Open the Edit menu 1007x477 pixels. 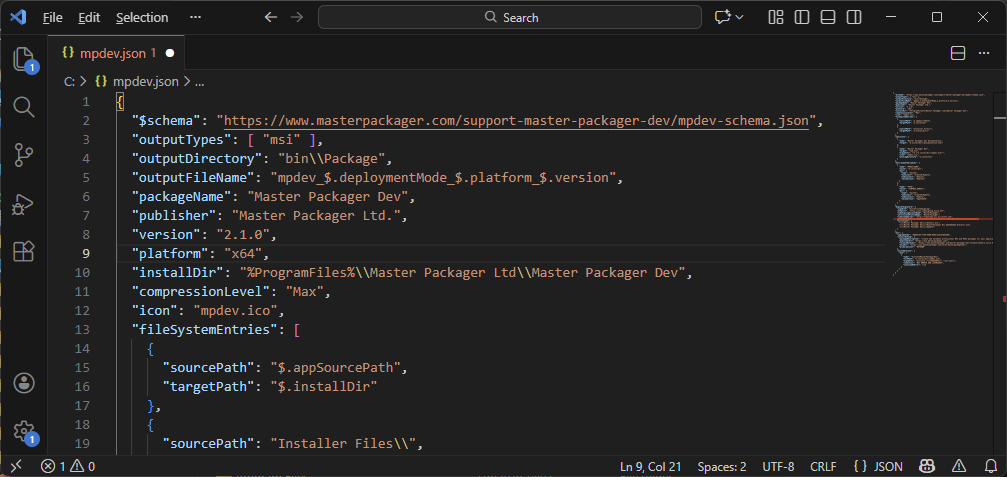(x=89, y=17)
